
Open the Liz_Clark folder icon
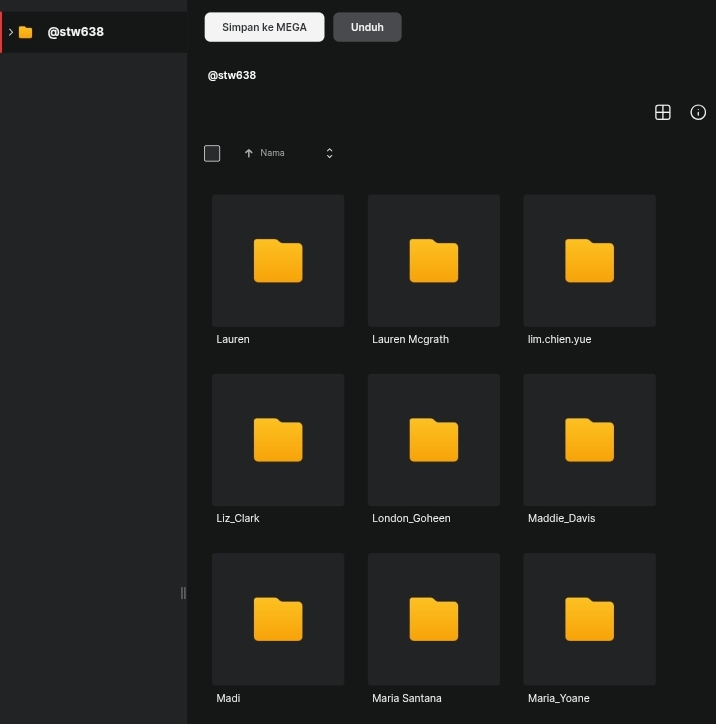pos(278,440)
